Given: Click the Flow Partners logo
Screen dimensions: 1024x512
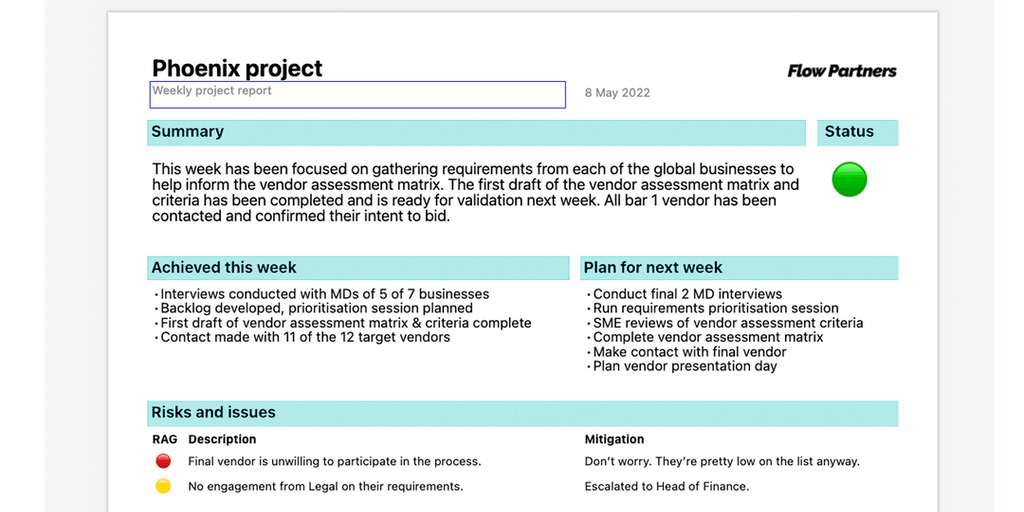Looking at the screenshot, I should pos(841,71).
